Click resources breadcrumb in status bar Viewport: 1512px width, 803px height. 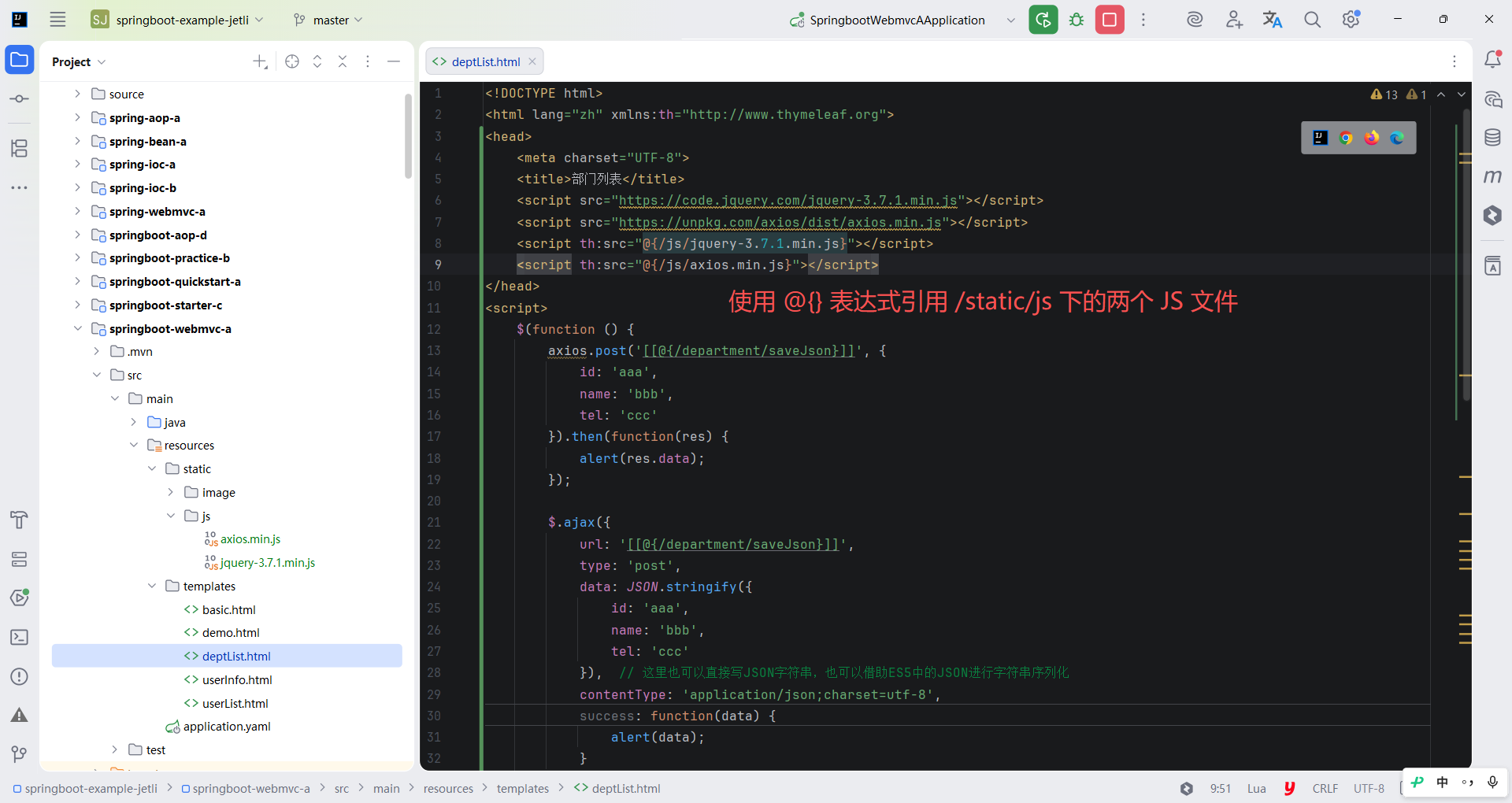click(448, 789)
